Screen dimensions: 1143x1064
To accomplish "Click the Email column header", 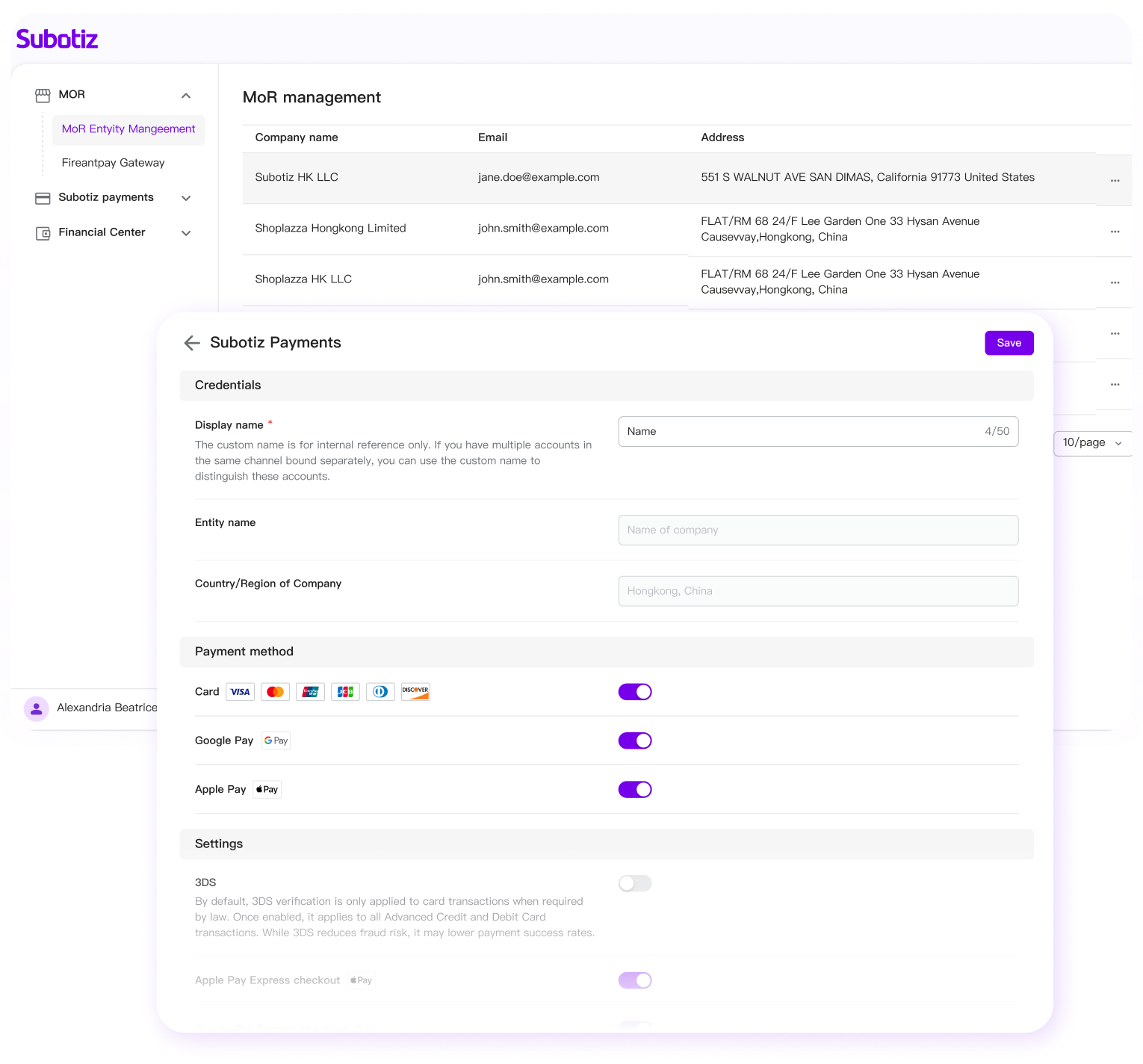I will click(493, 137).
